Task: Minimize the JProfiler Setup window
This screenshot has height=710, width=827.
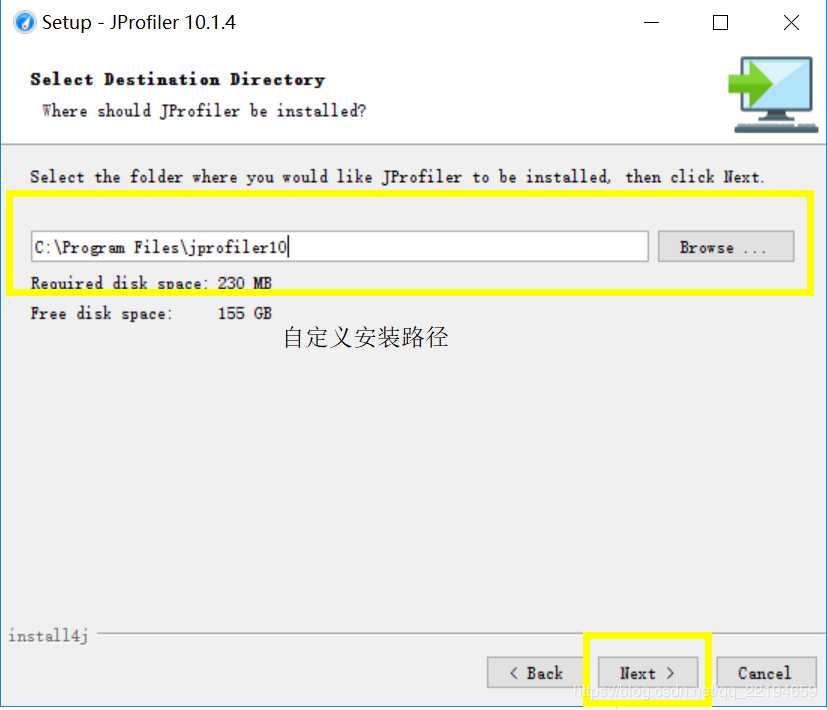Action: click(x=652, y=22)
